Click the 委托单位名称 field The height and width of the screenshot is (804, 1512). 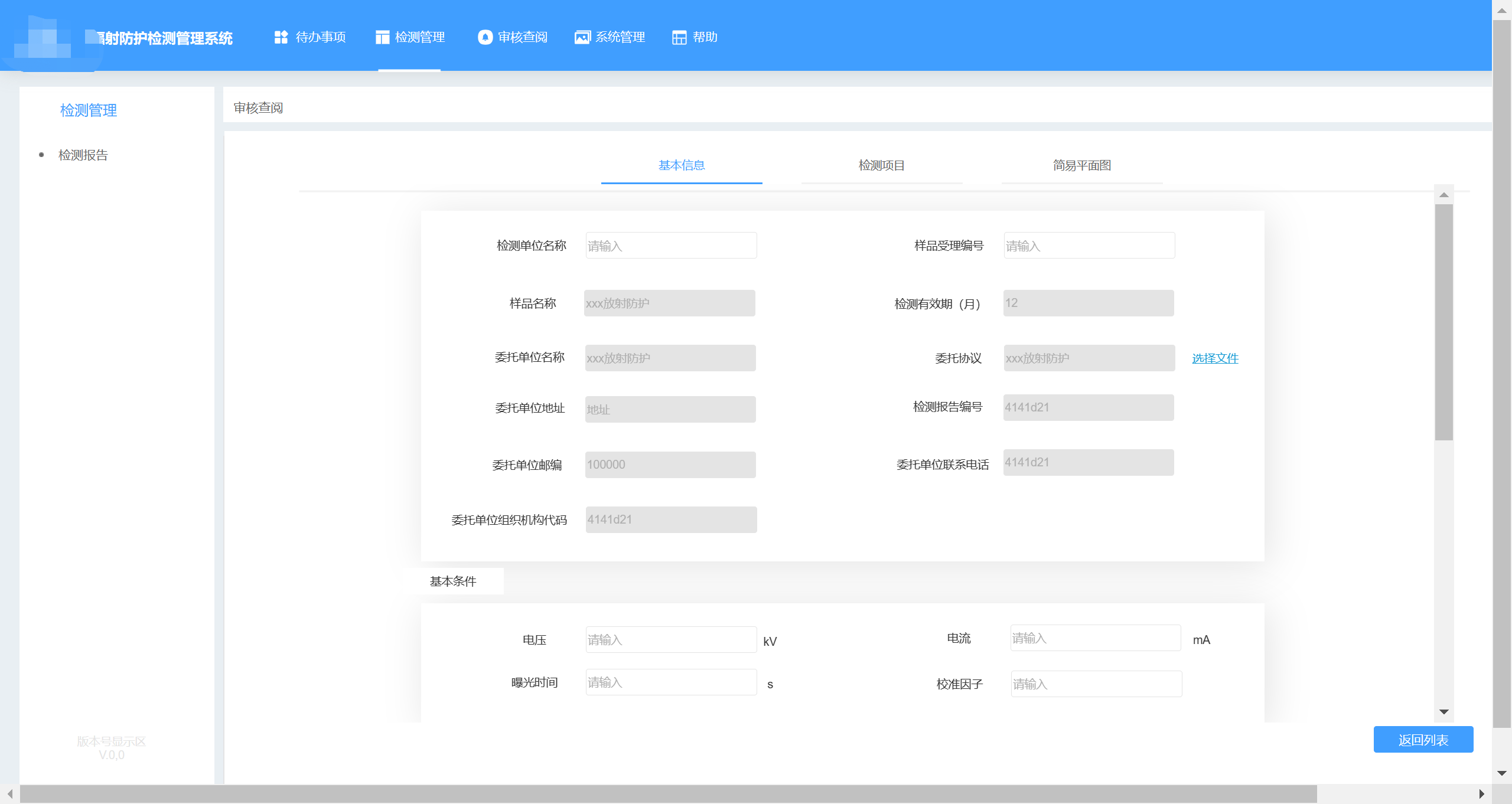670,358
